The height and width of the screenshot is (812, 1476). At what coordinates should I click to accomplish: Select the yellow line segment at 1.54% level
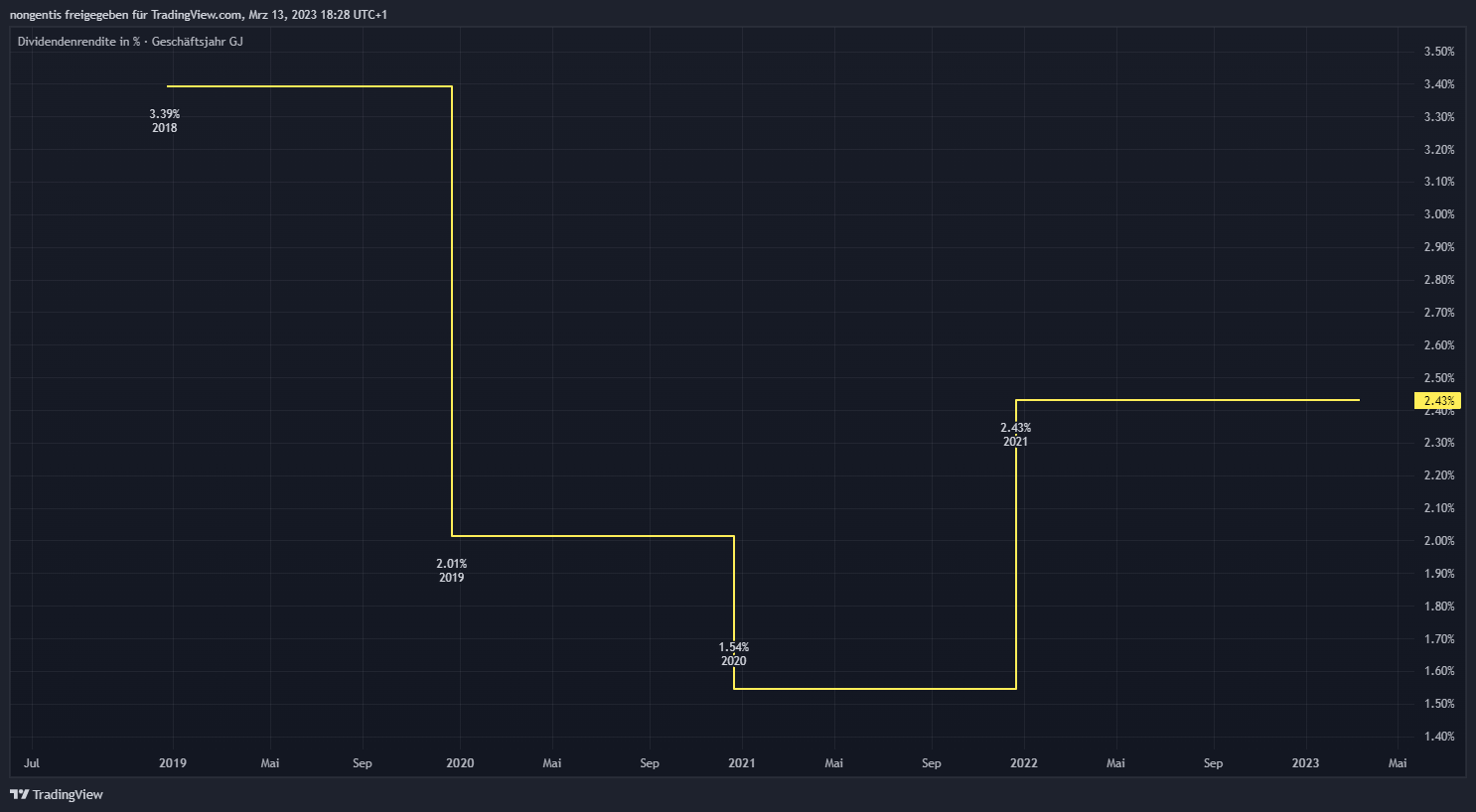coord(874,688)
